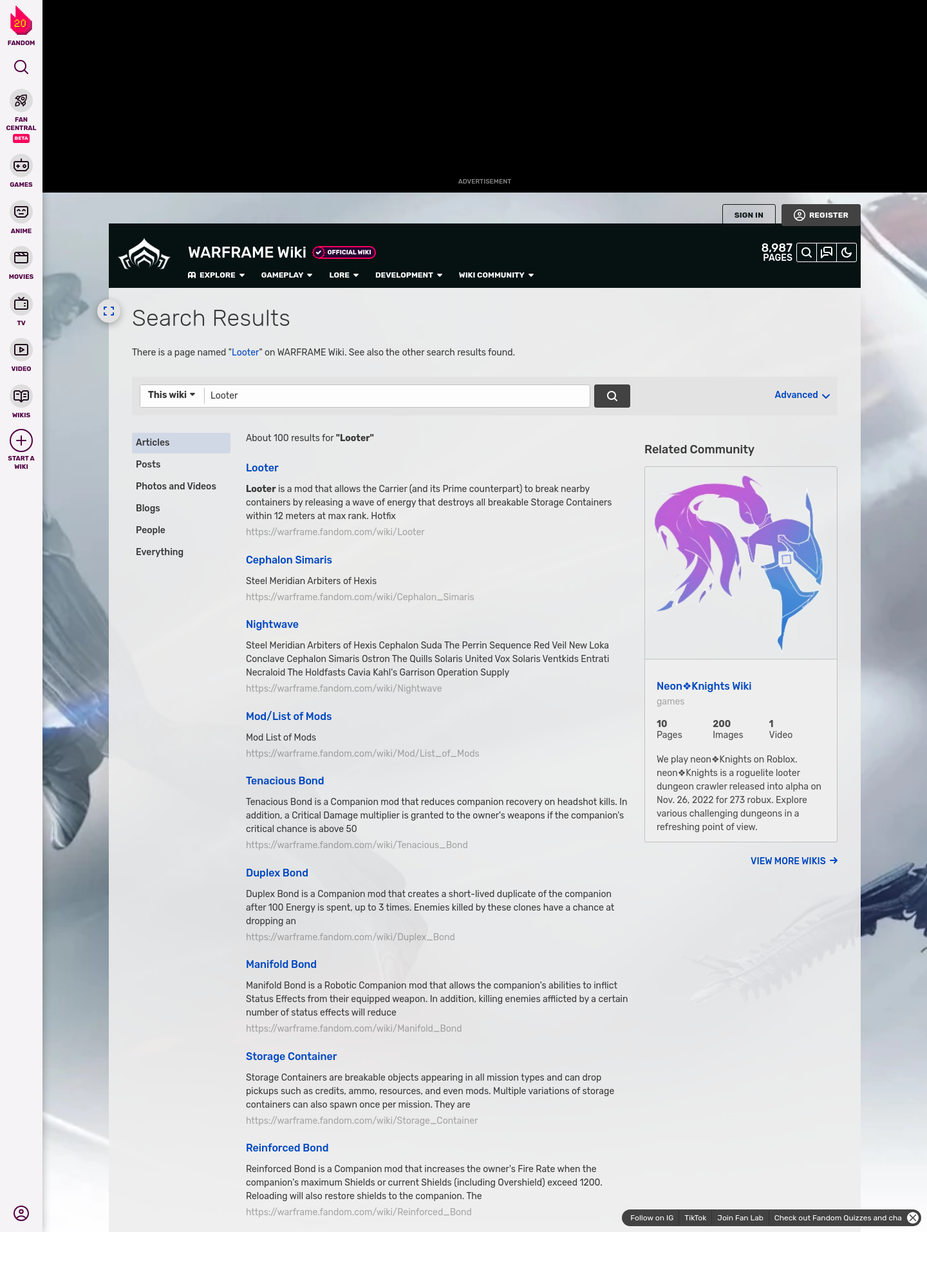Expand the Explore menu
This screenshot has width=927, height=1288.
click(x=216, y=275)
